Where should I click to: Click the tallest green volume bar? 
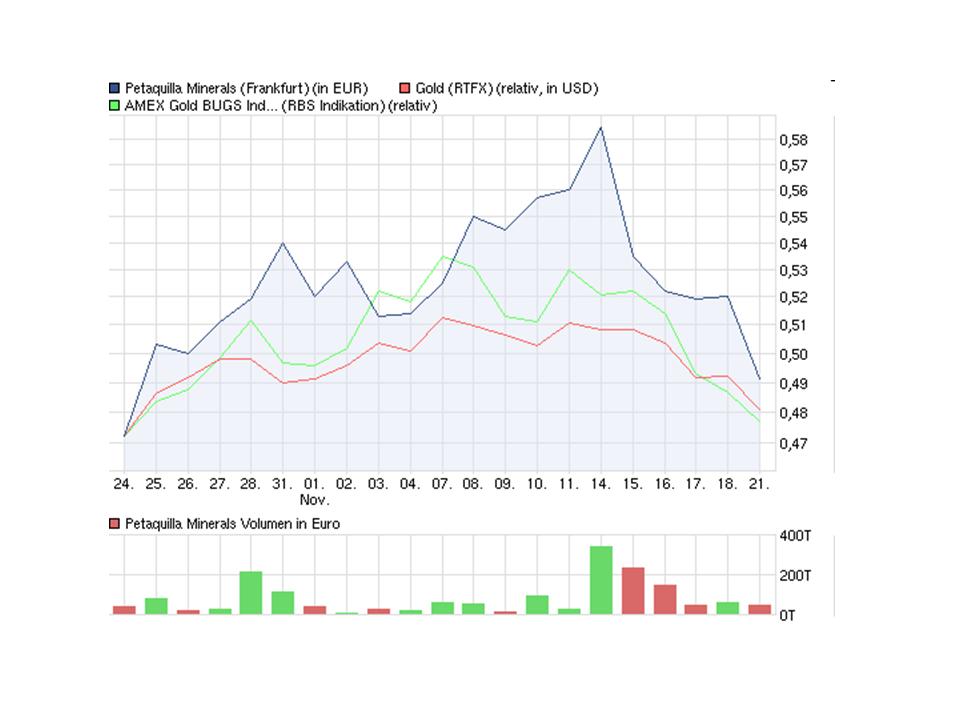point(601,580)
